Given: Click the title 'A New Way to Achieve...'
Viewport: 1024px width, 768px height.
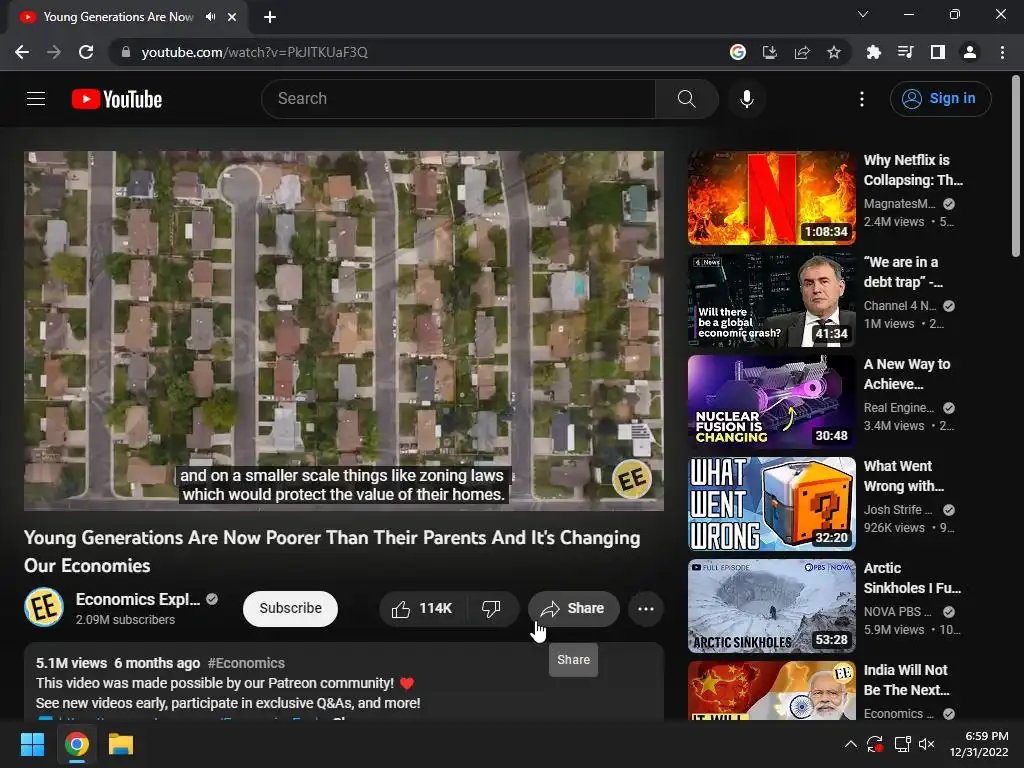Looking at the screenshot, I should [x=907, y=374].
